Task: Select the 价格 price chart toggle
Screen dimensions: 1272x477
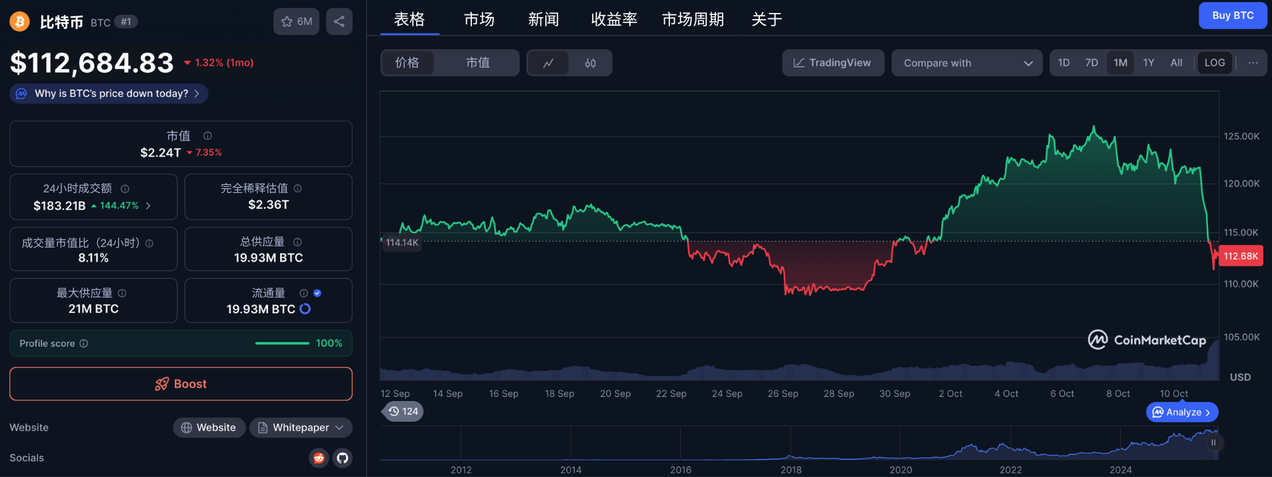Action: [x=407, y=63]
